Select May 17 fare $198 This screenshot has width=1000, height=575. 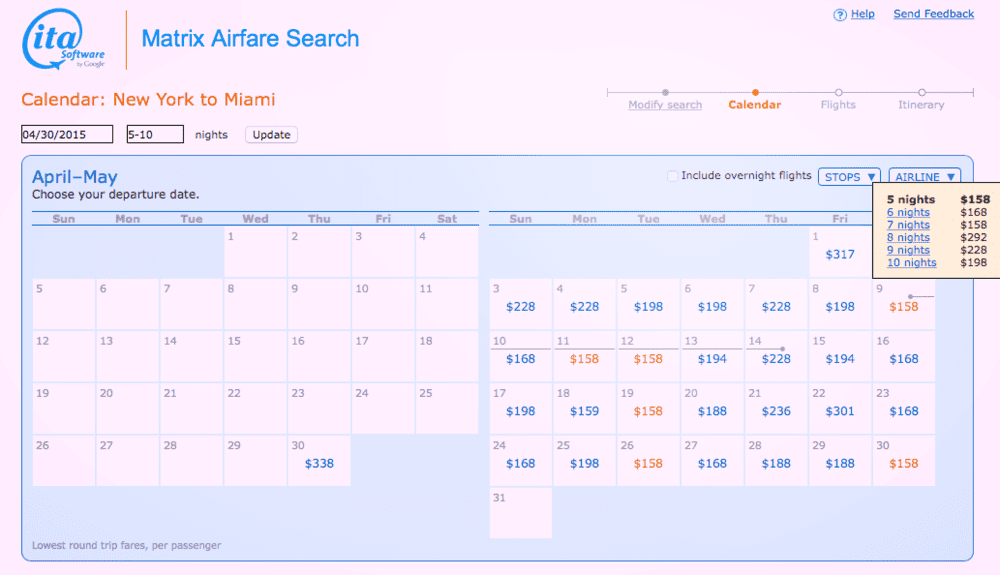tap(520, 411)
